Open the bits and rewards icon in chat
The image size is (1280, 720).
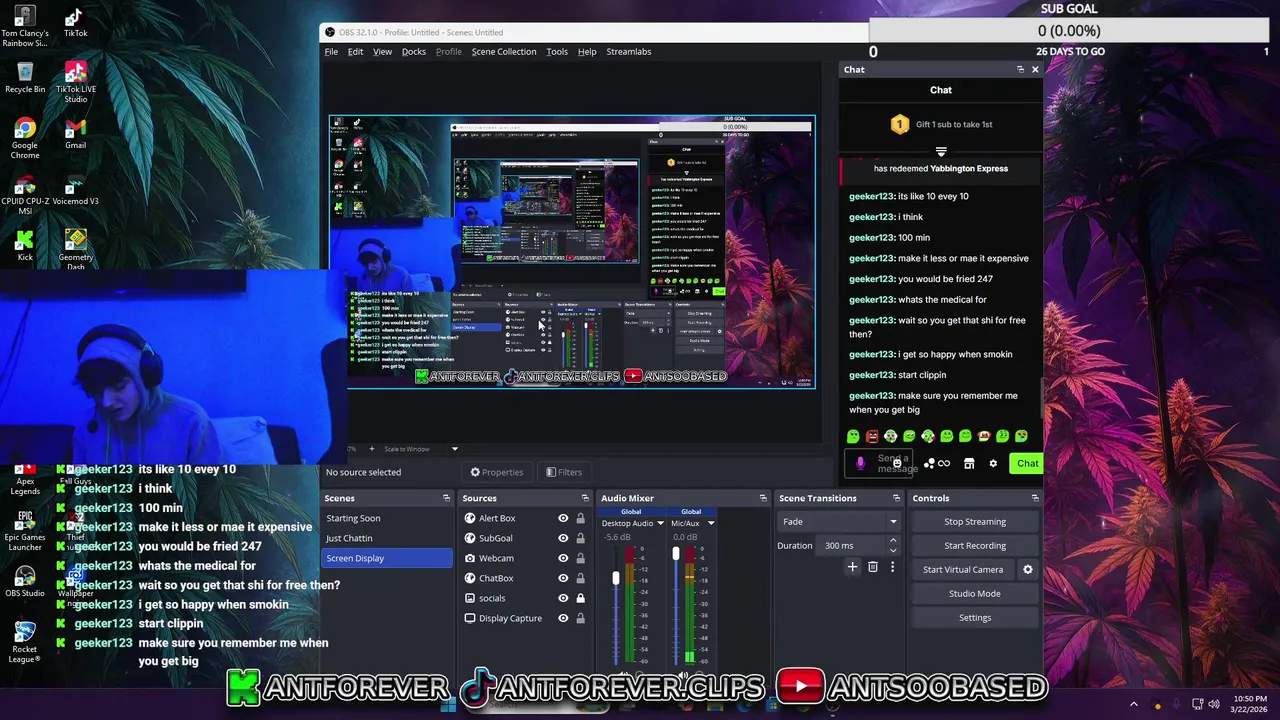(x=937, y=463)
